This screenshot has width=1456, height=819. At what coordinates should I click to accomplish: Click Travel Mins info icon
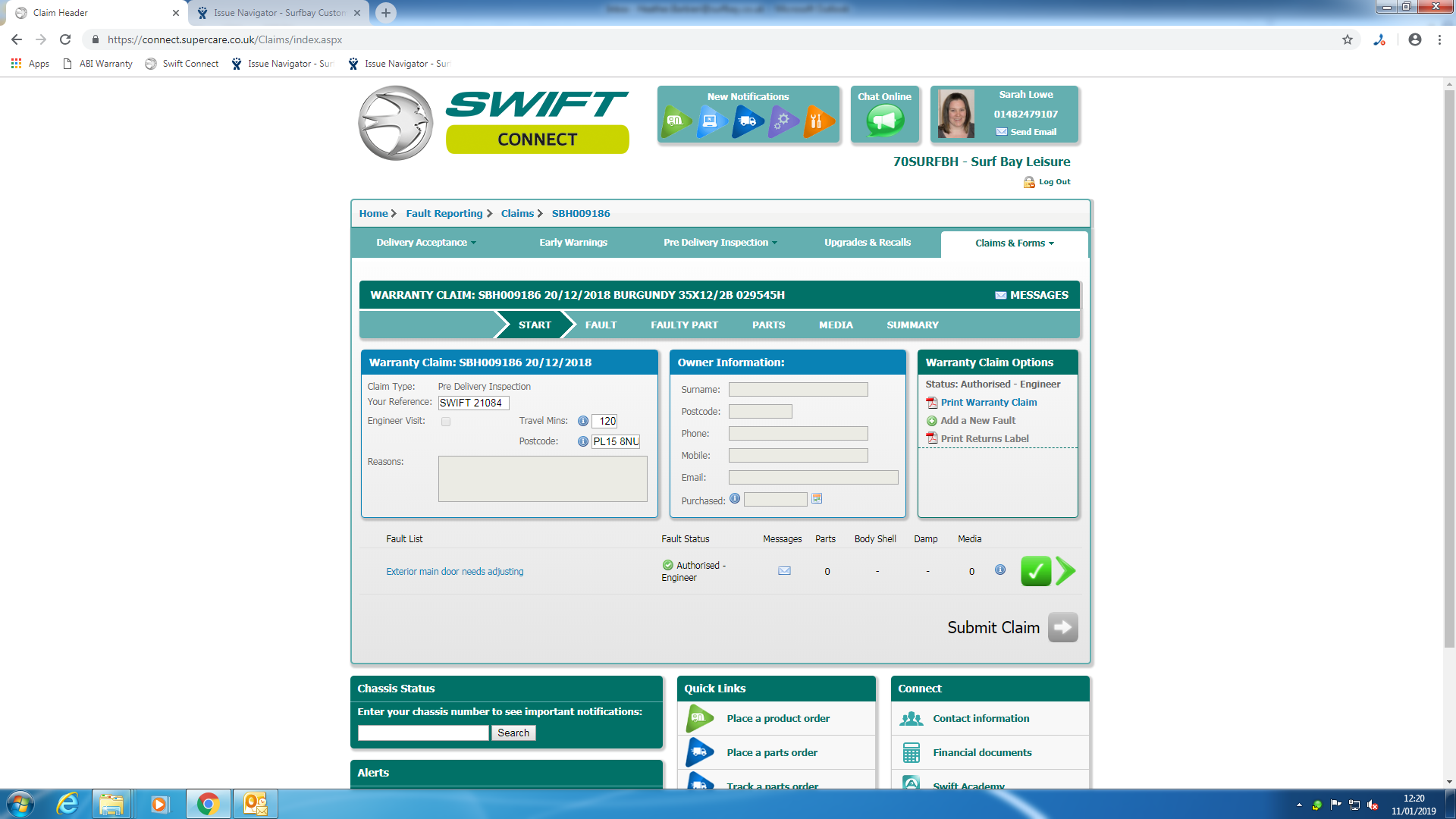click(x=582, y=421)
